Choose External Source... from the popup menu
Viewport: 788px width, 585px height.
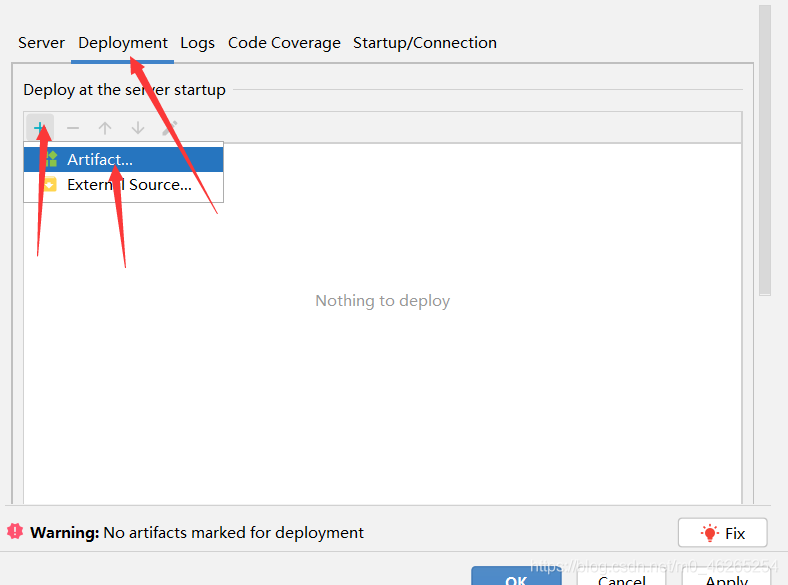(x=129, y=185)
